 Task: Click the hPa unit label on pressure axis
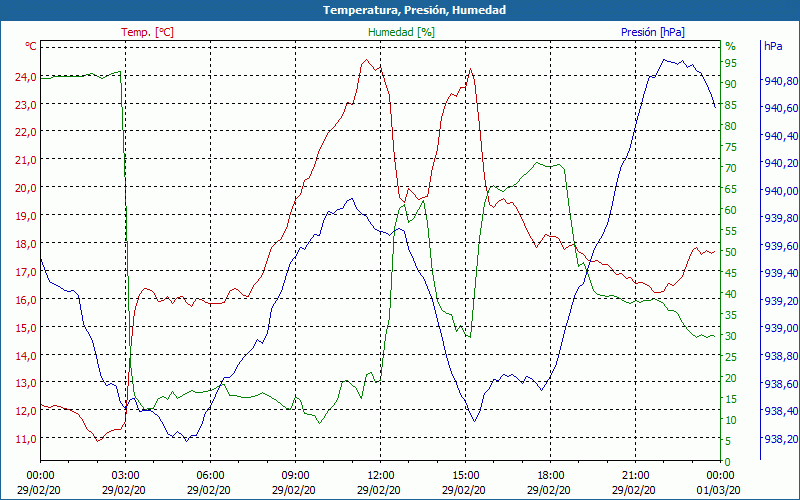(773, 46)
